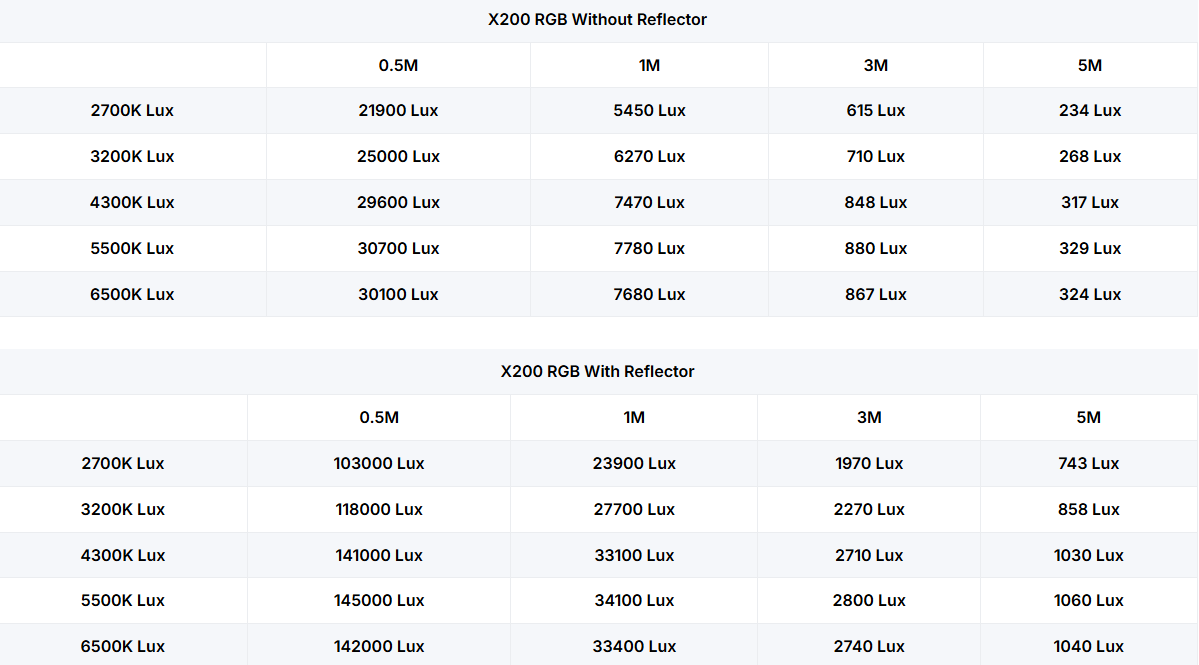Image resolution: width=1199 pixels, height=665 pixels.
Task: Select the 25000 Lux cell
Action: 398,156
